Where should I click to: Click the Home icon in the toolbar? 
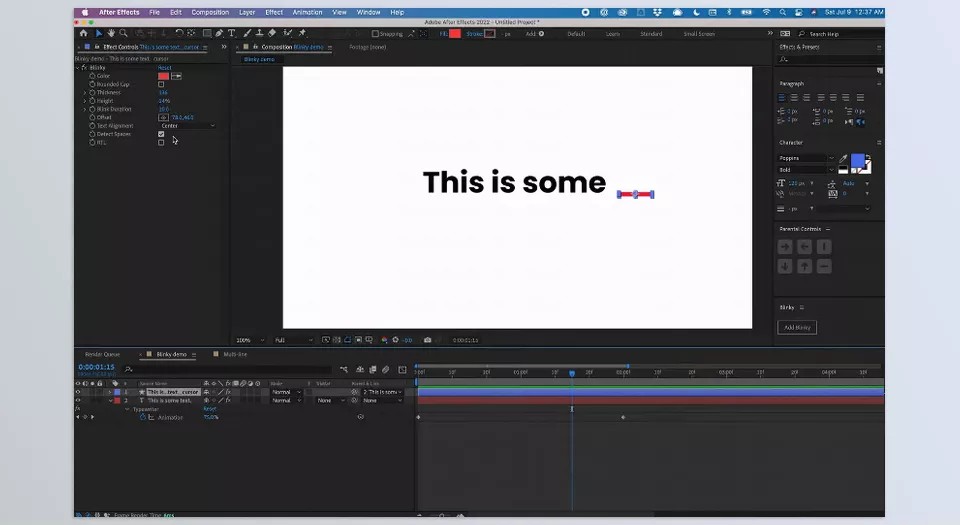[x=83, y=33]
